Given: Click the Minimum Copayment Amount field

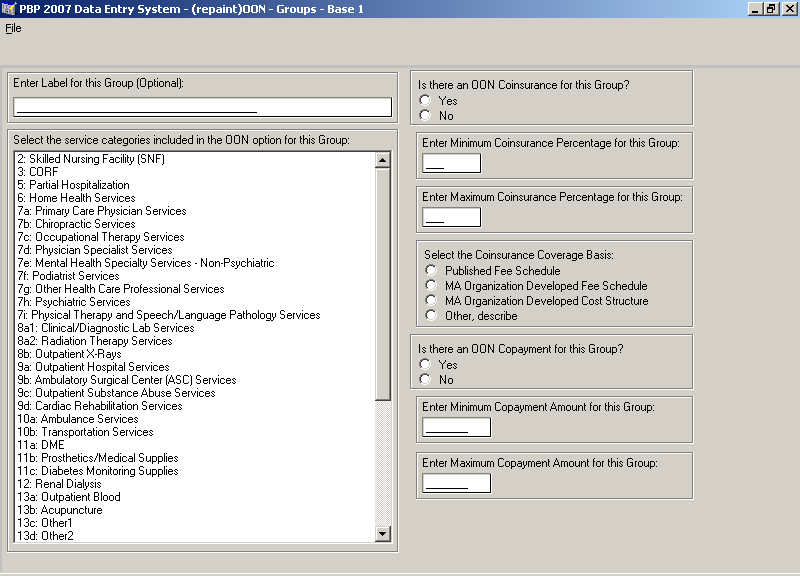Looking at the screenshot, I should tap(457, 427).
